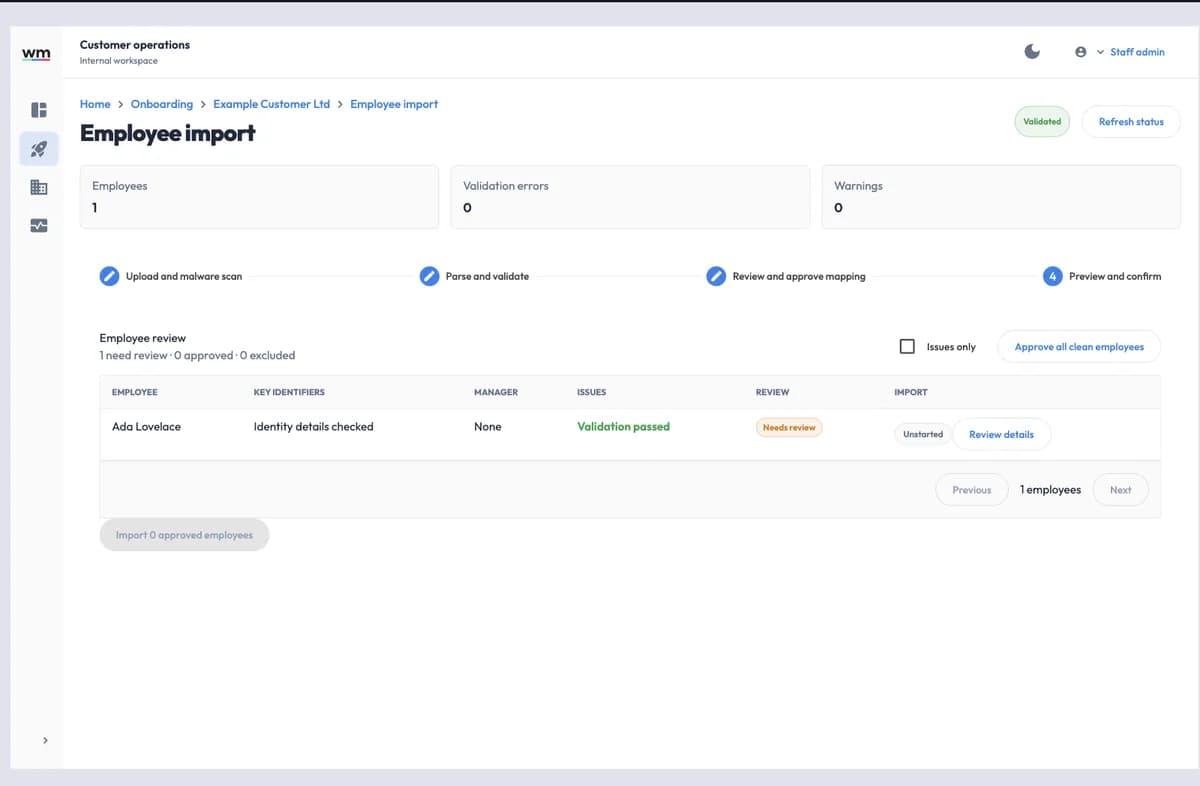Viewport: 1200px width, 786px height.
Task: Open the activity monitor icon in the sidebar
Action: (39, 226)
